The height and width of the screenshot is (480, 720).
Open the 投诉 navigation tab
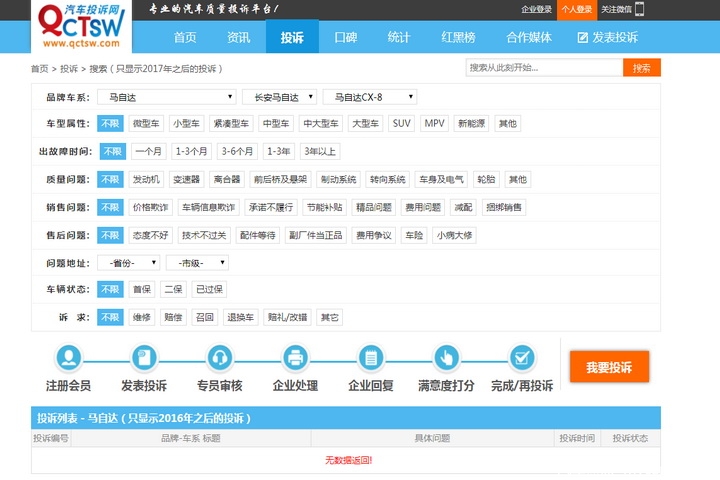coord(292,37)
